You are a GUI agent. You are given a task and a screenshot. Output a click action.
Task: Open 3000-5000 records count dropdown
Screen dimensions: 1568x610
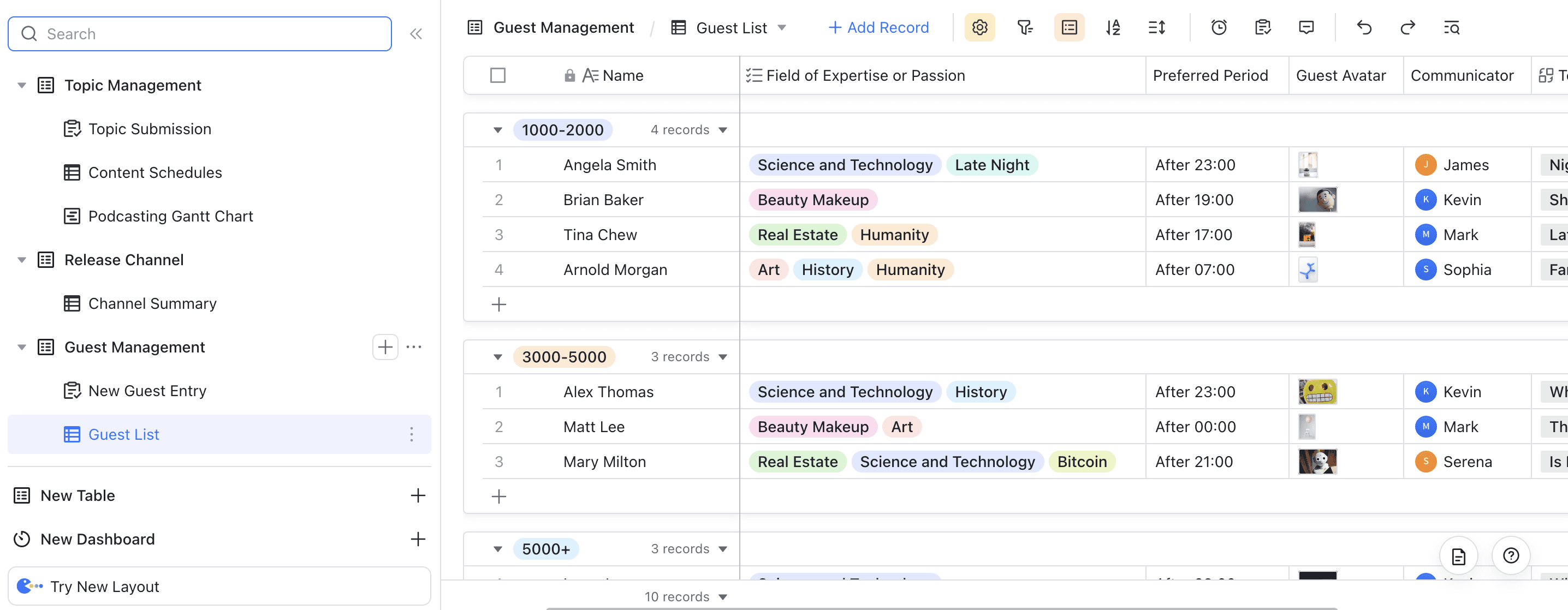coord(722,357)
